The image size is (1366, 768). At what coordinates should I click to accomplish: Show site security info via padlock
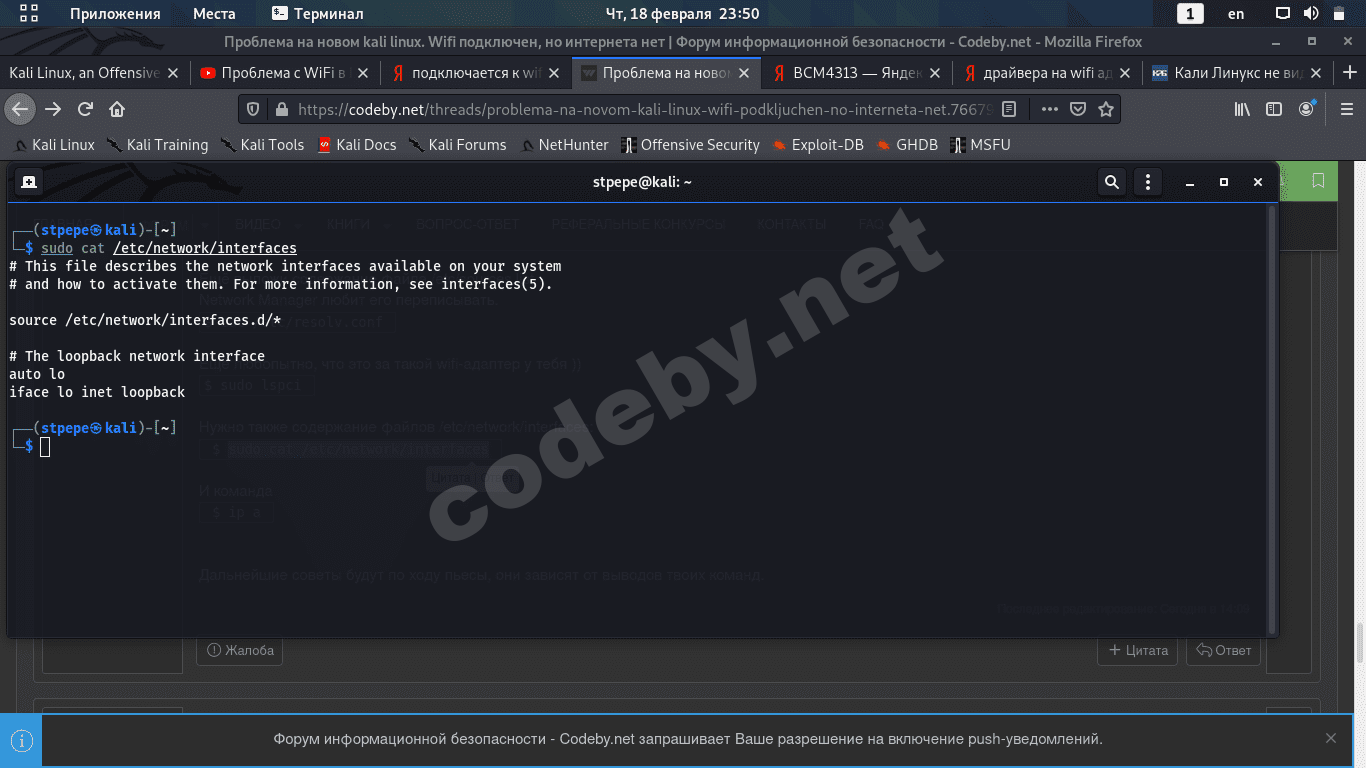[x=280, y=109]
